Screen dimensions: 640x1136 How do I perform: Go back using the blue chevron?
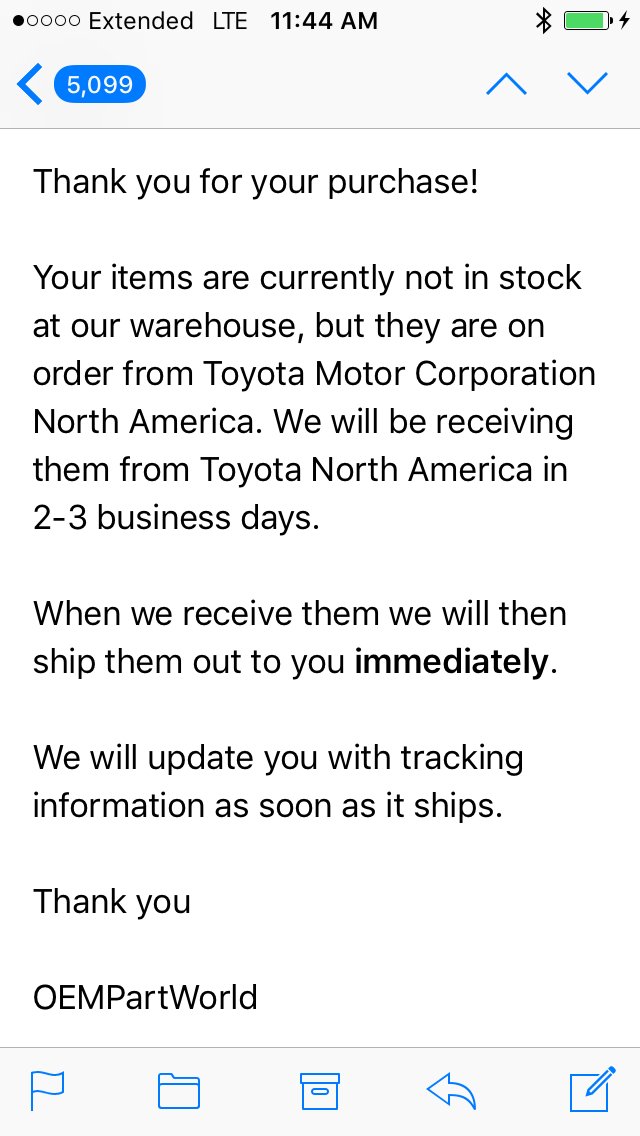(x=29, y=85)
